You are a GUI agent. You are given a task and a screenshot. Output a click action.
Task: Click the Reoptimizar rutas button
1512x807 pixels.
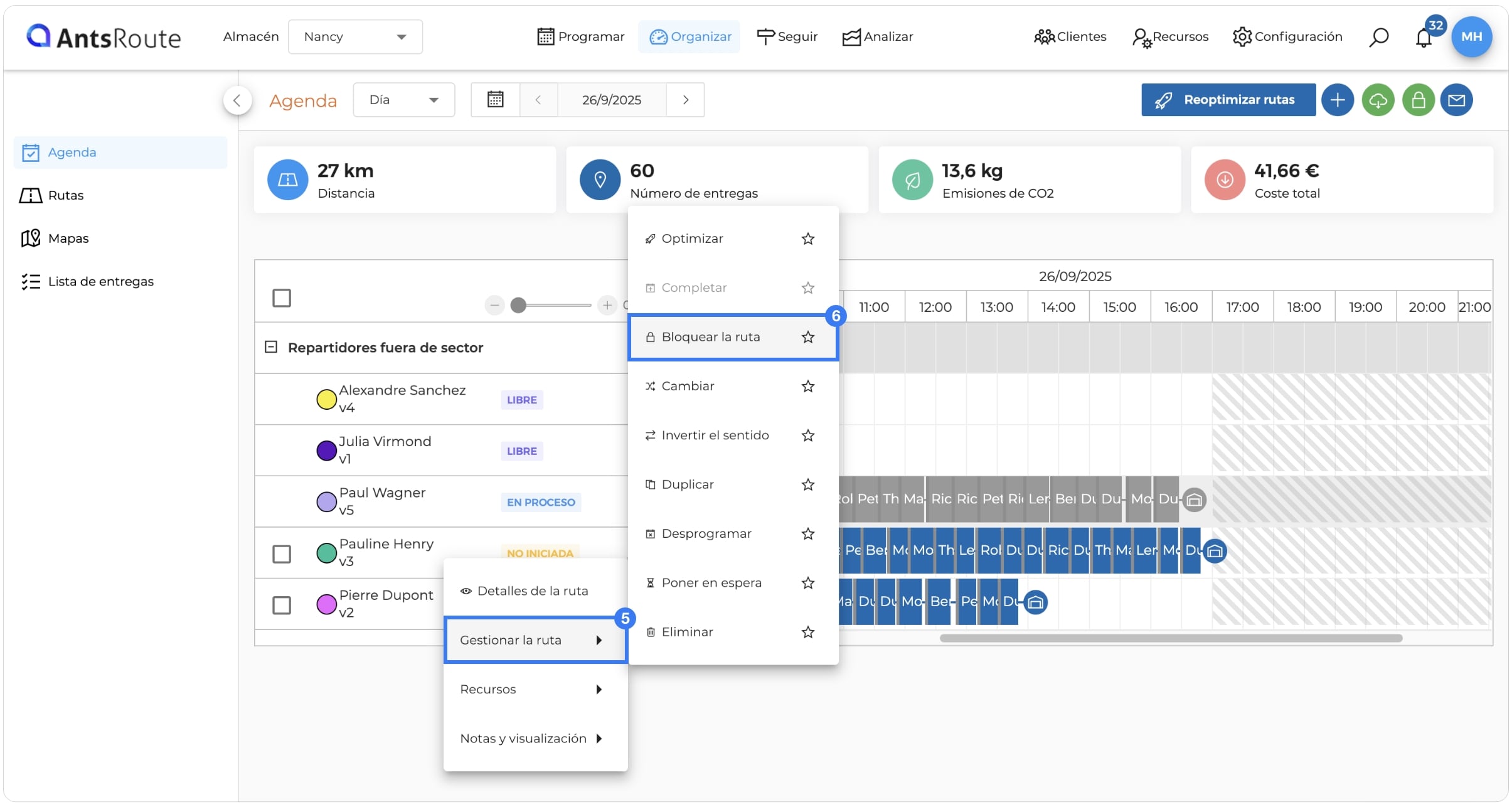click(x=1228, y=100)
